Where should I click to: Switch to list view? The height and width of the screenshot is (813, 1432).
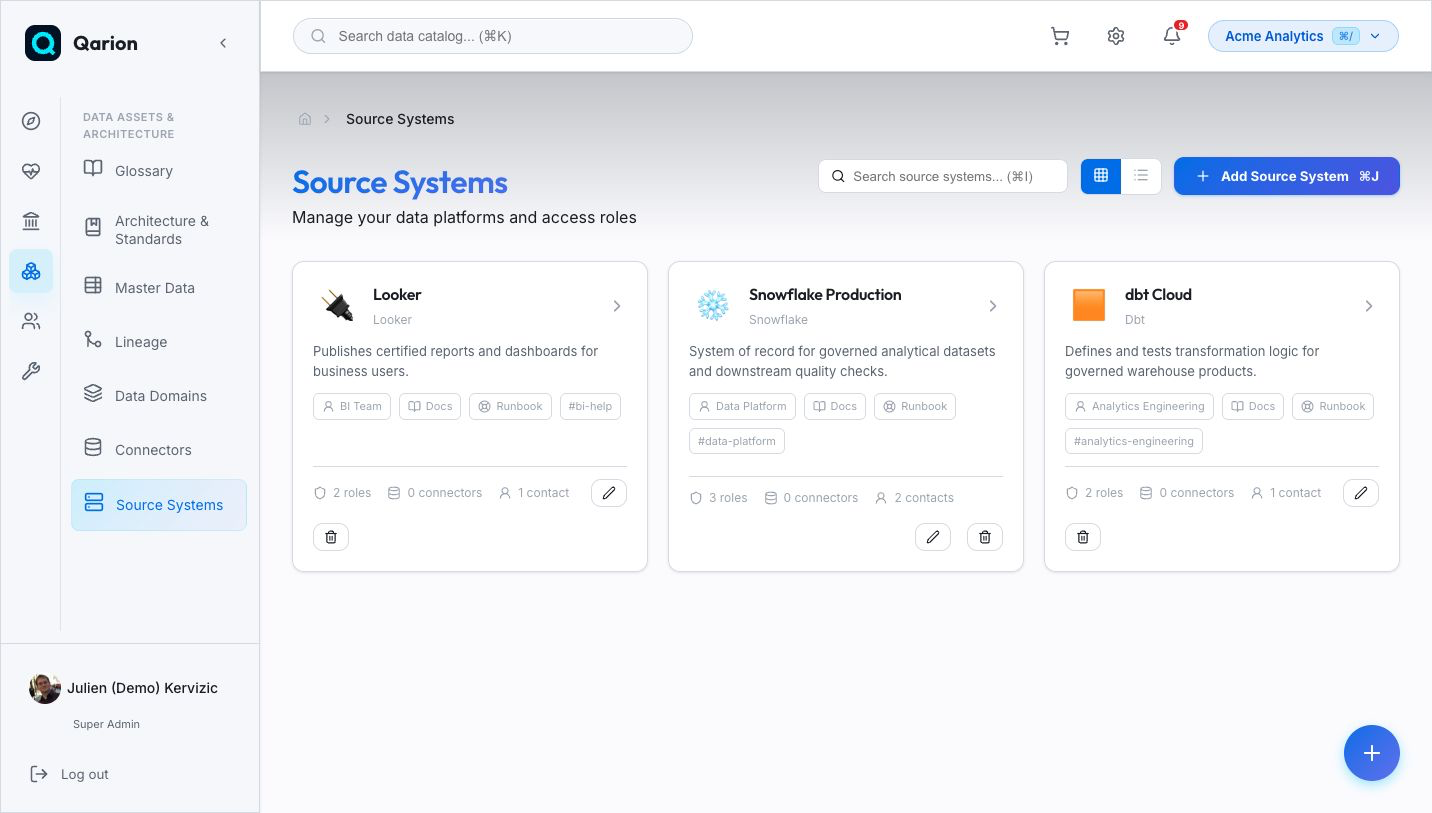tap(1141, 176)
